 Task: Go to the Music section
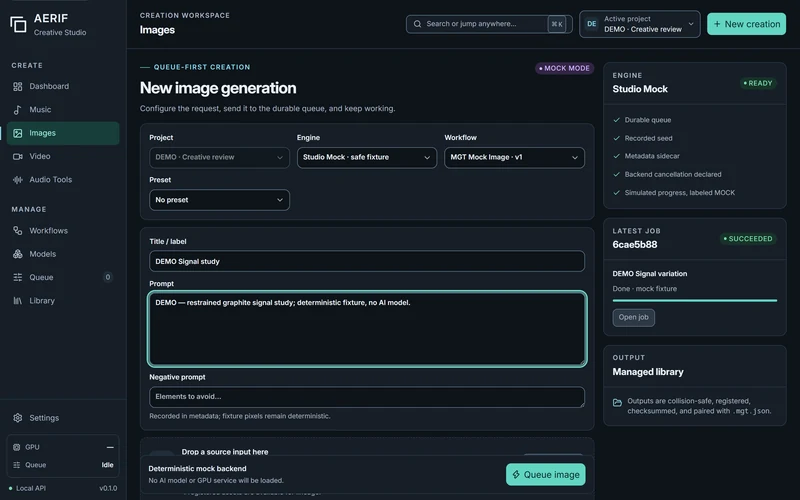pos(63,110)
